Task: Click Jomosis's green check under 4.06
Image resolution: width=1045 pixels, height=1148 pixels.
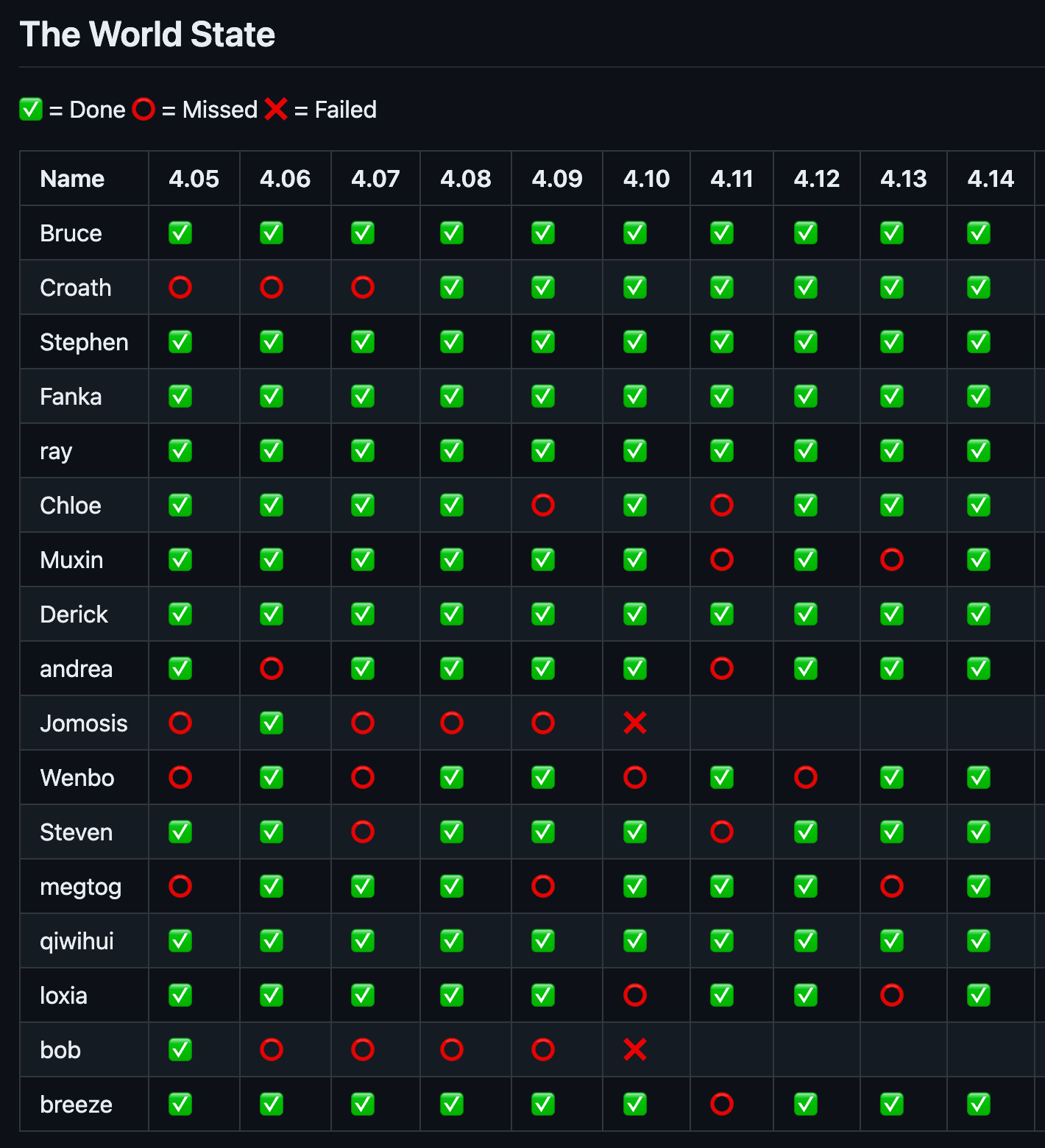Action: tap(272, 723)
